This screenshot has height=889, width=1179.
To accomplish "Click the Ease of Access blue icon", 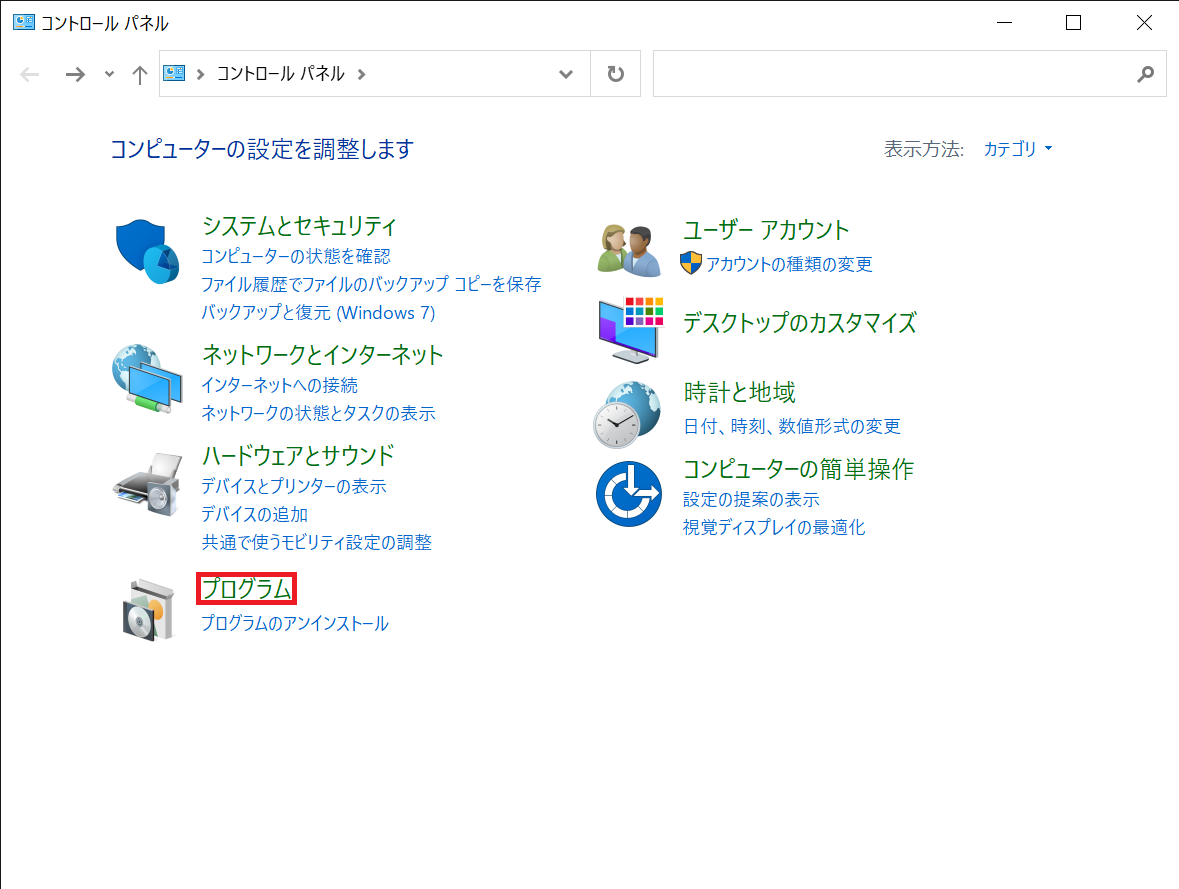I will pos(629,494).
